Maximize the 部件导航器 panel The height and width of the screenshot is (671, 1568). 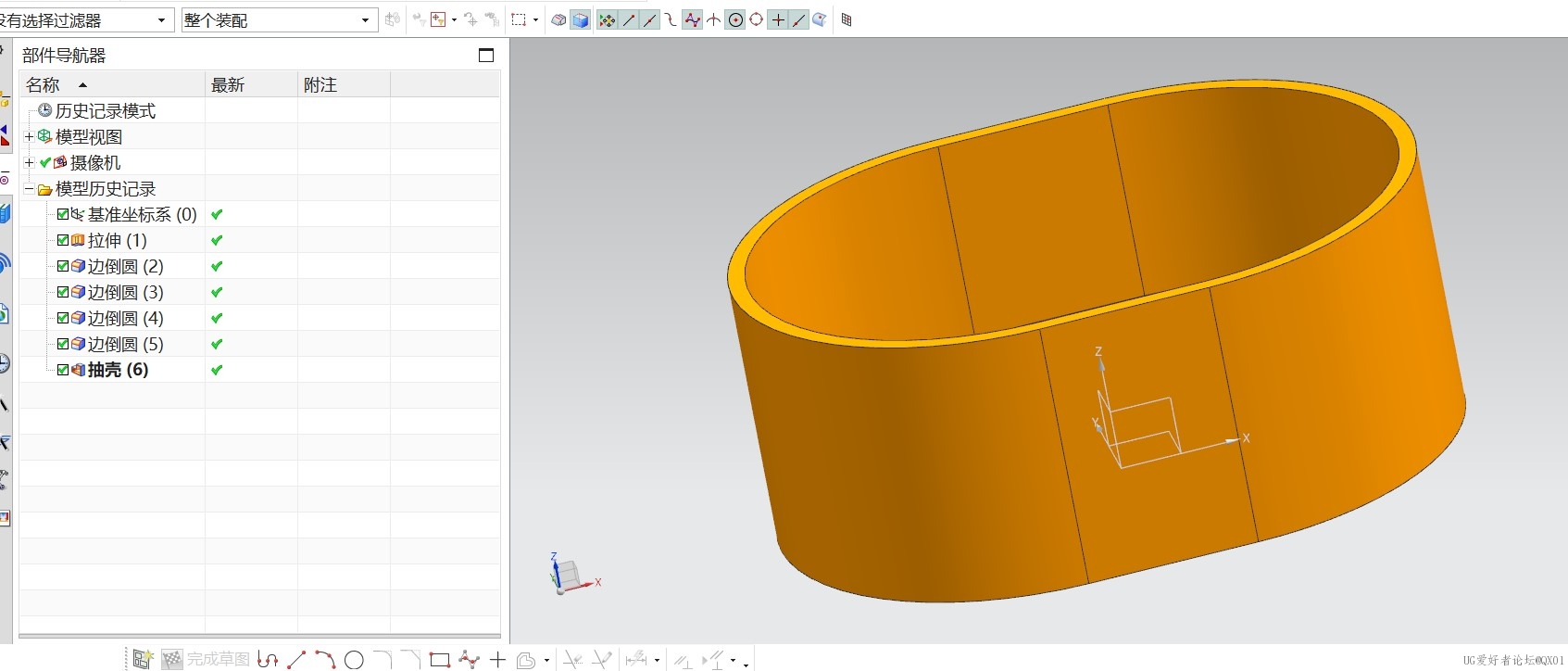[x=486, y=56]
